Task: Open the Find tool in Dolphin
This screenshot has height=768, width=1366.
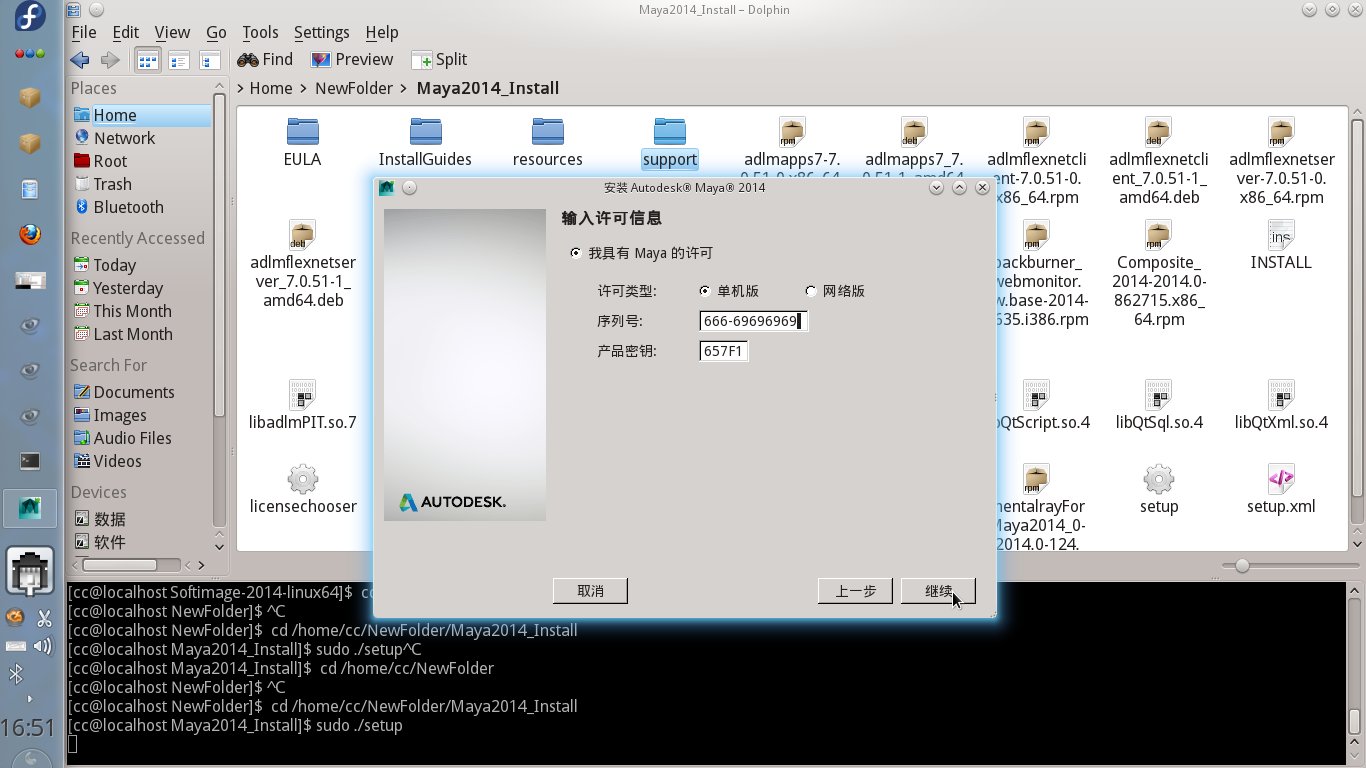Action: (265, 60)
